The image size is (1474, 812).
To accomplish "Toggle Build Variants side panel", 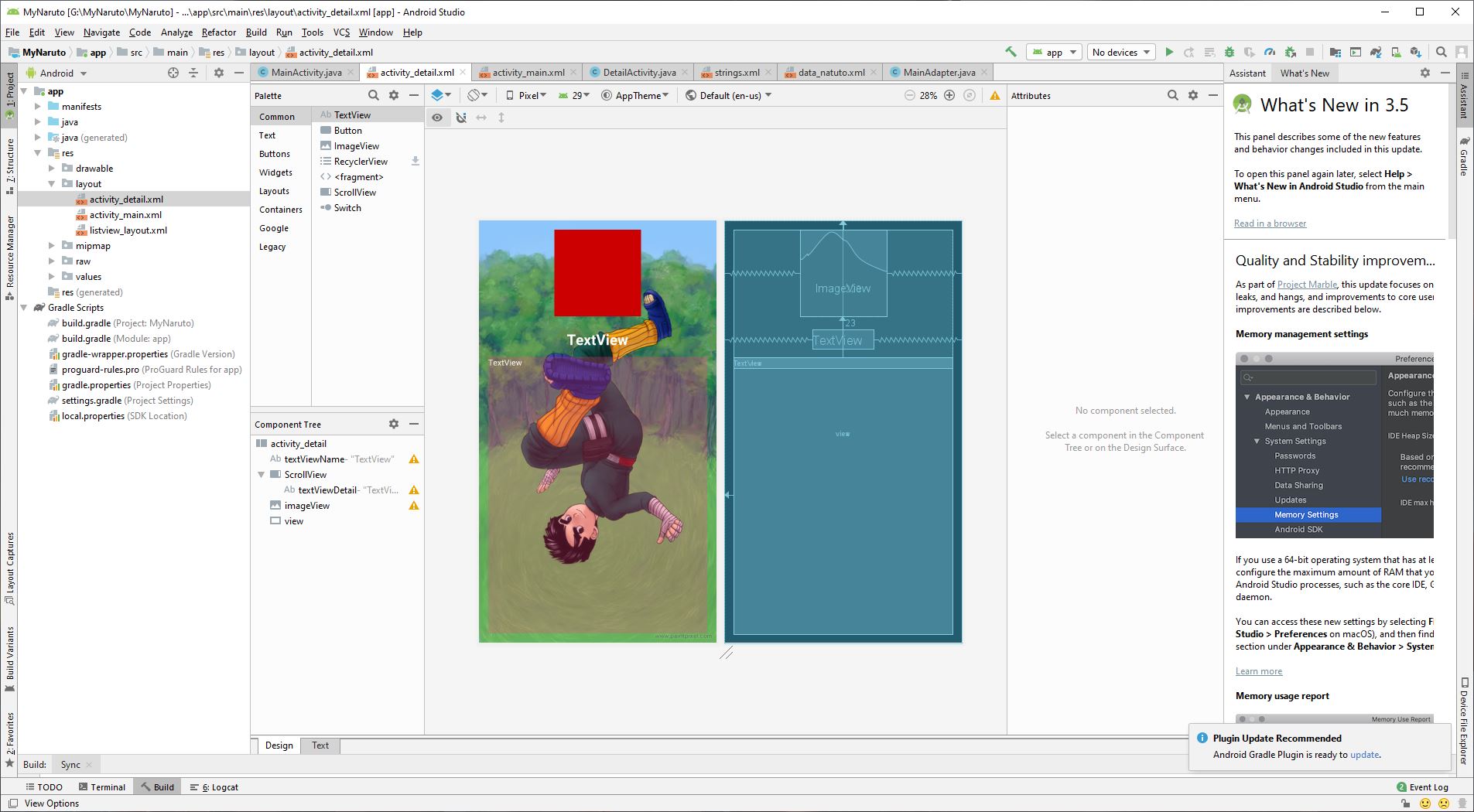I will click(10, 659).
